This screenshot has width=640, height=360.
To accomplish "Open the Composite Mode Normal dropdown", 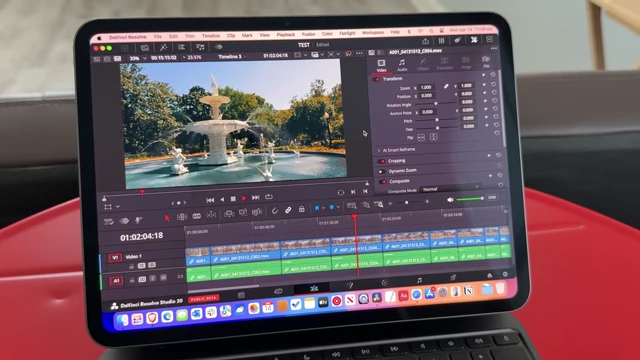I will point(451,188).
